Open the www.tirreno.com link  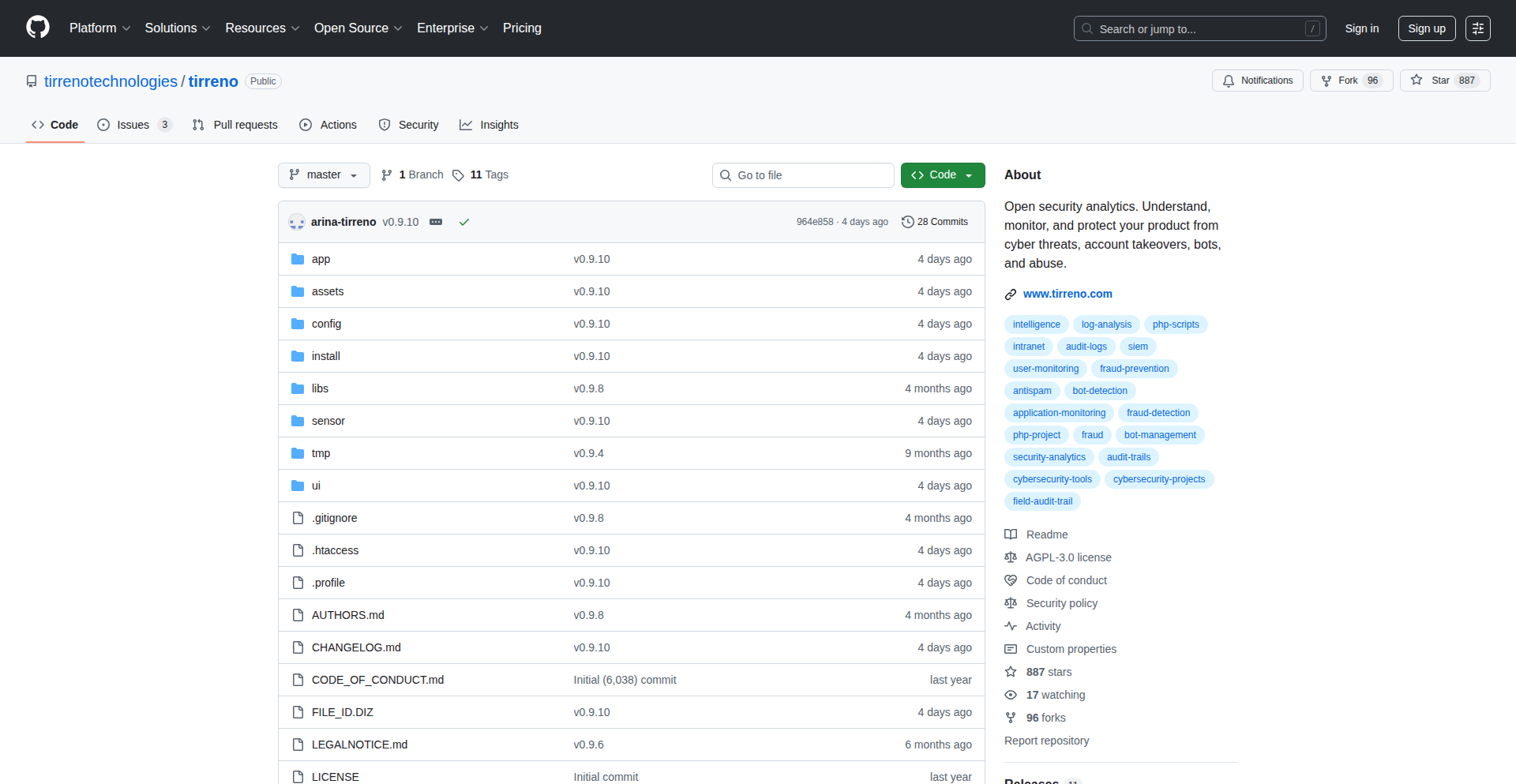point(1068,294)
